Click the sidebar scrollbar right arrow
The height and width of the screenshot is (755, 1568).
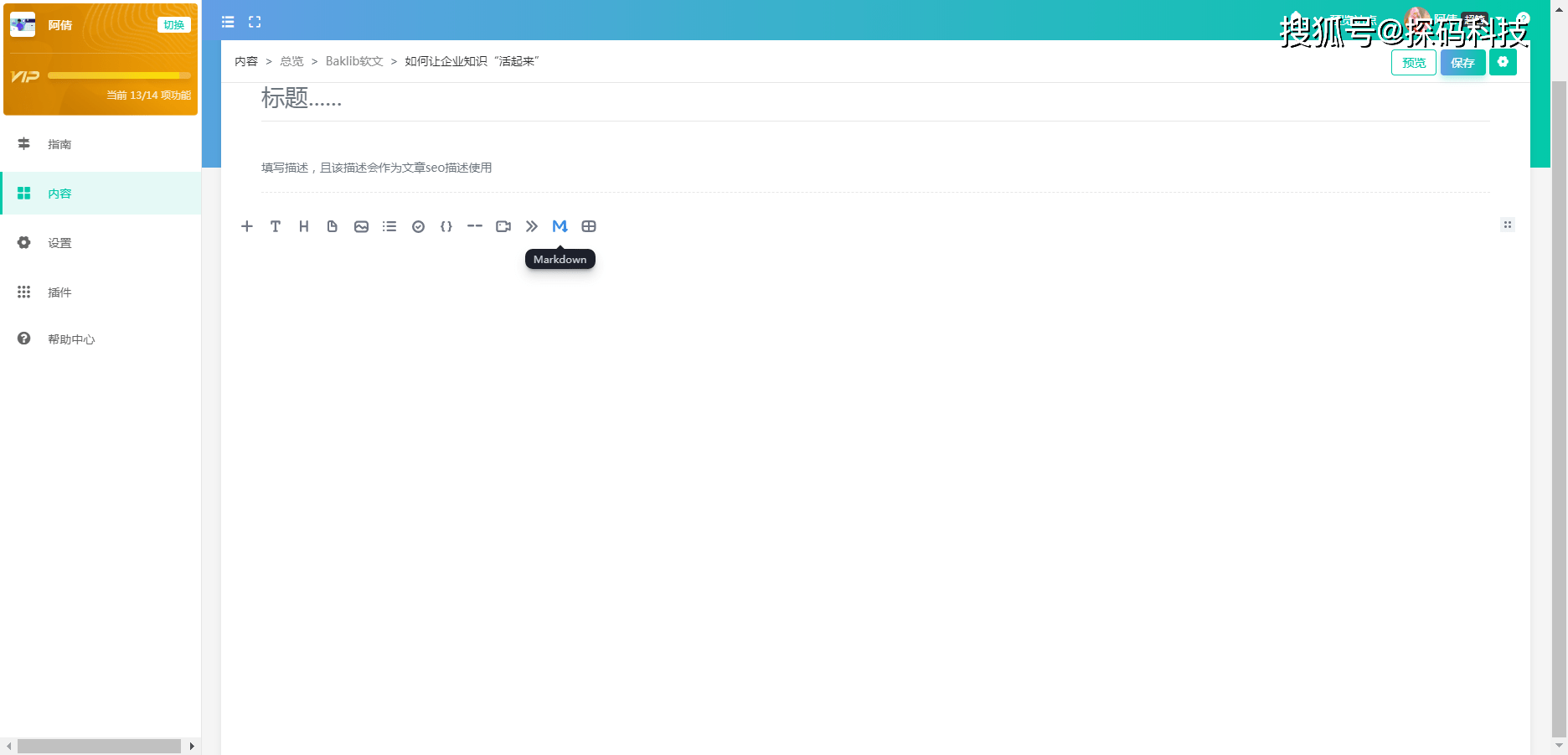tap(192, 746)
